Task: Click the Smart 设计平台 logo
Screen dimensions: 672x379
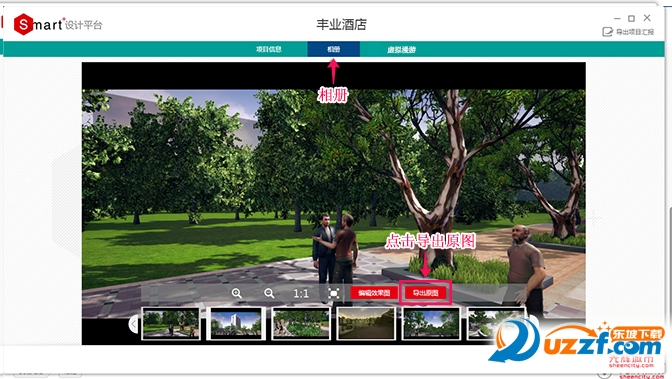Action: coord(58,24)
